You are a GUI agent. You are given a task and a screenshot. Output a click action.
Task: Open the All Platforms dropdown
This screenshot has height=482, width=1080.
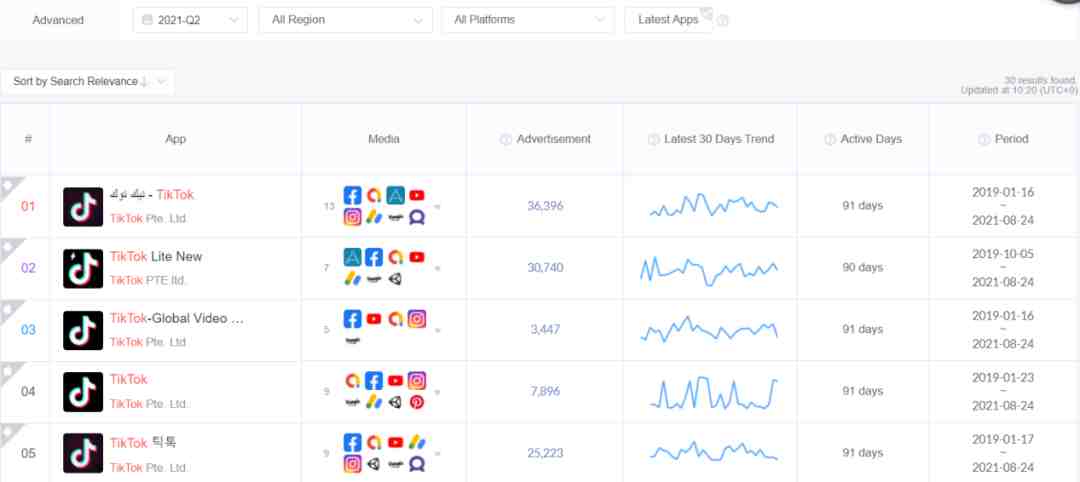click(x=528, y=20)
